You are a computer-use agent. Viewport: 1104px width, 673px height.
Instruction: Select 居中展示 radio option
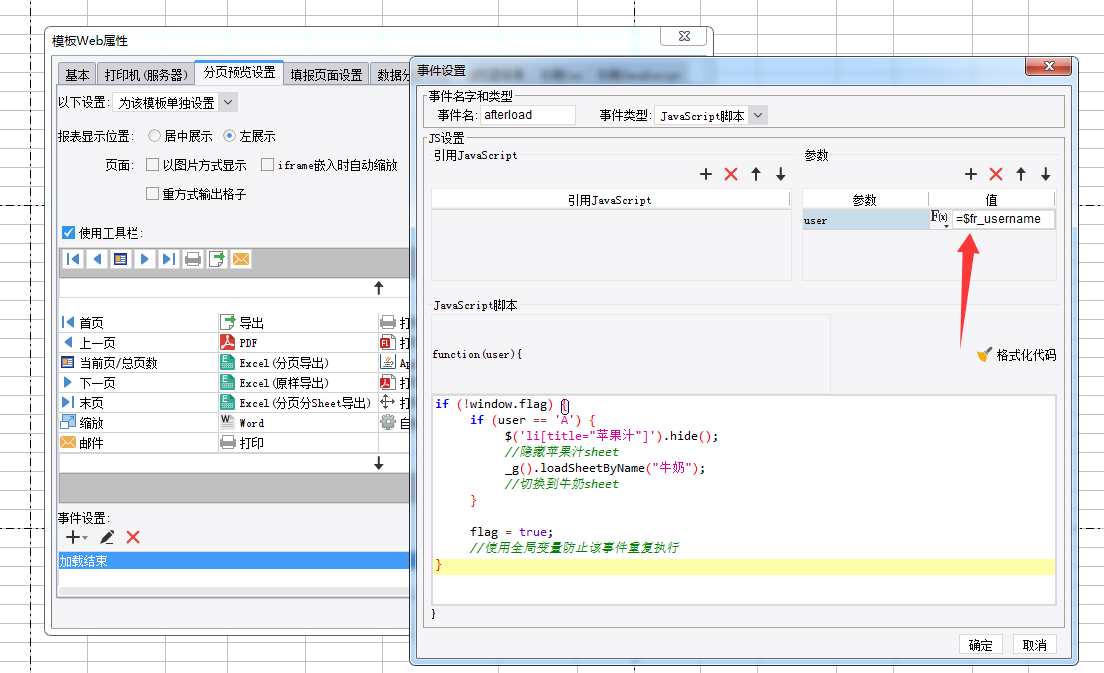154,135
